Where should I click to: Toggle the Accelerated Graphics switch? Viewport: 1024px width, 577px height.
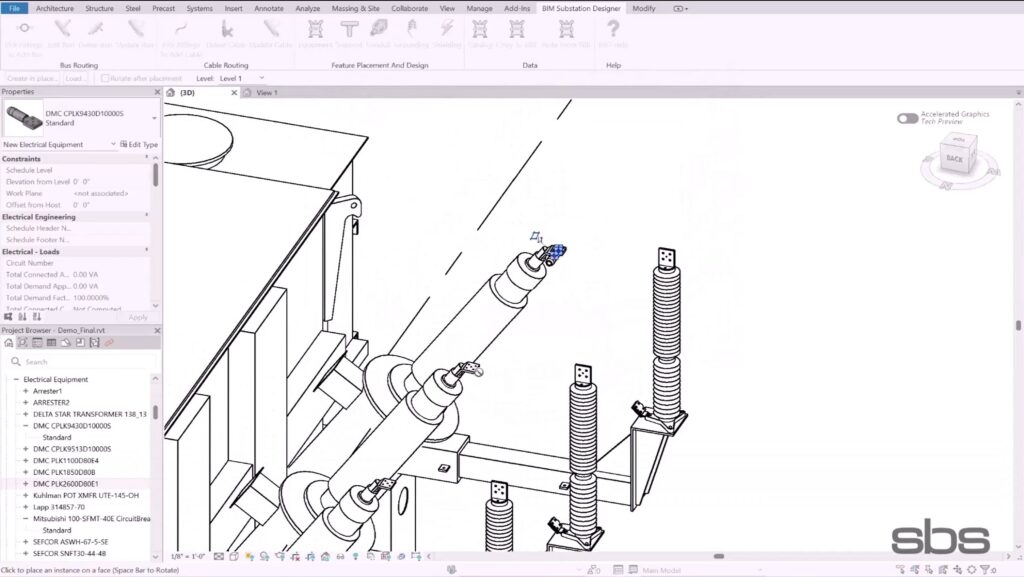click(907, 118)
